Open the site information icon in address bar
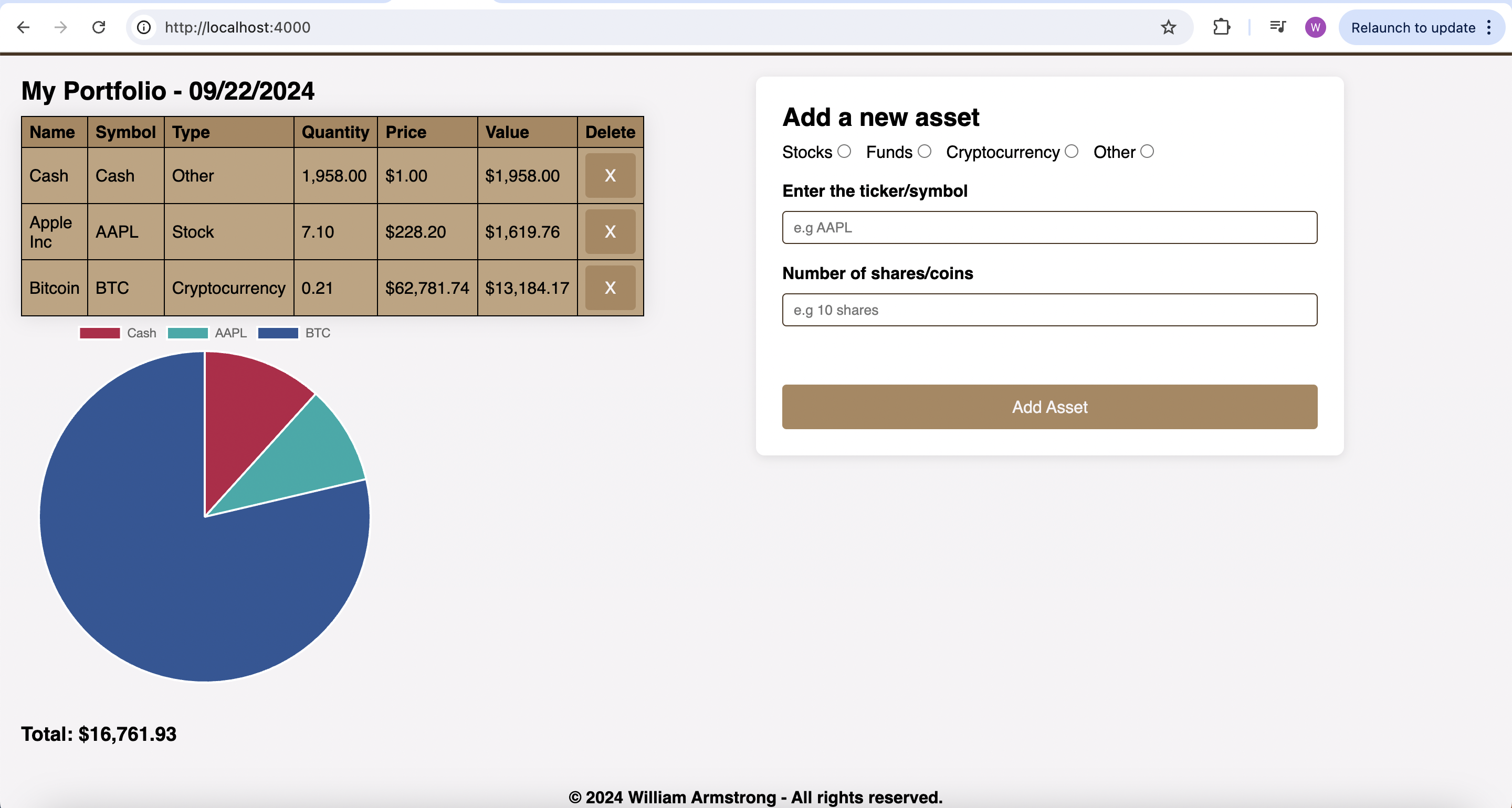The width and height of the screenshot is (1512, 808). tap(143, 27)
